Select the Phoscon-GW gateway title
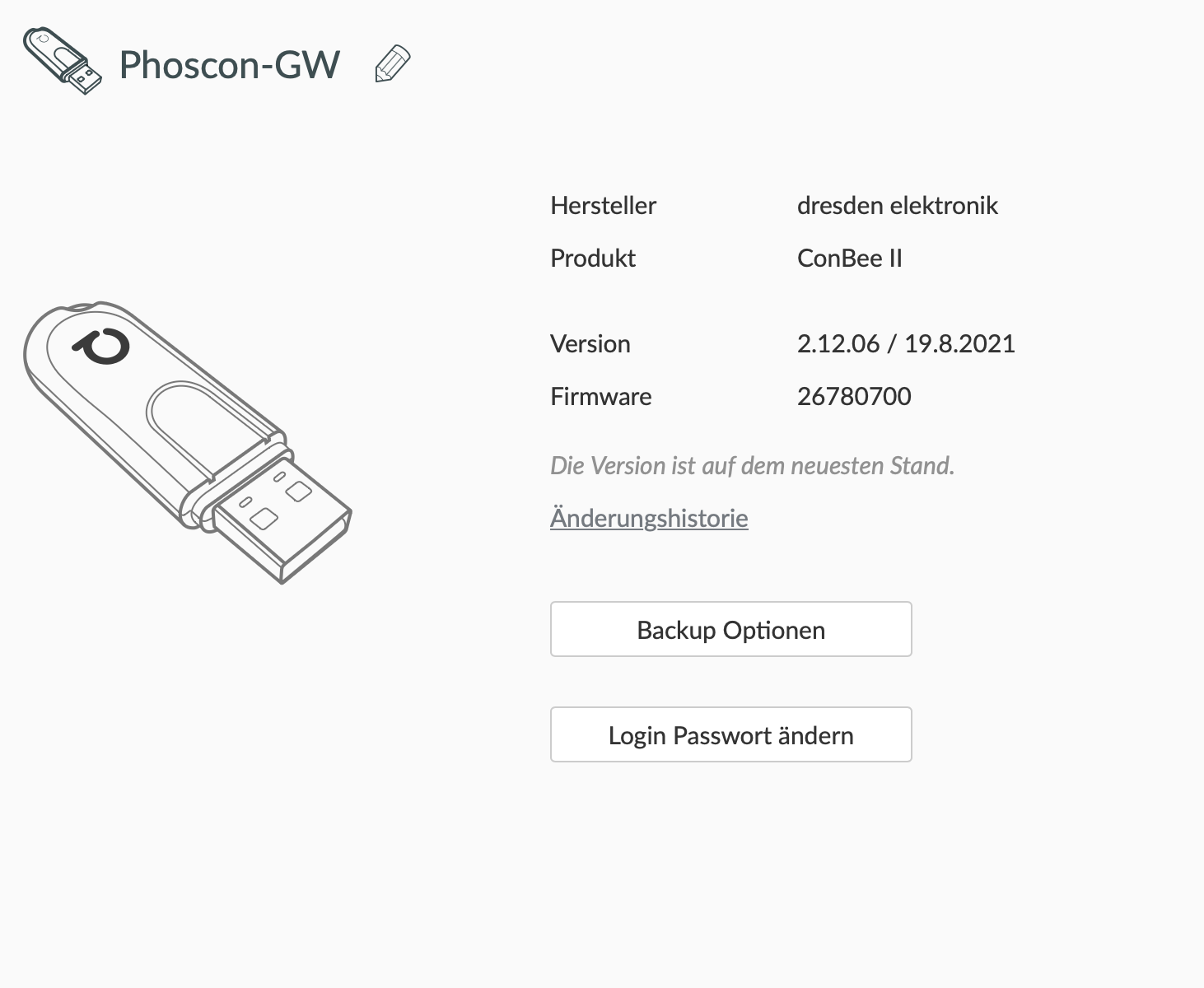The image size is (1204, 988). pos(229,64)
